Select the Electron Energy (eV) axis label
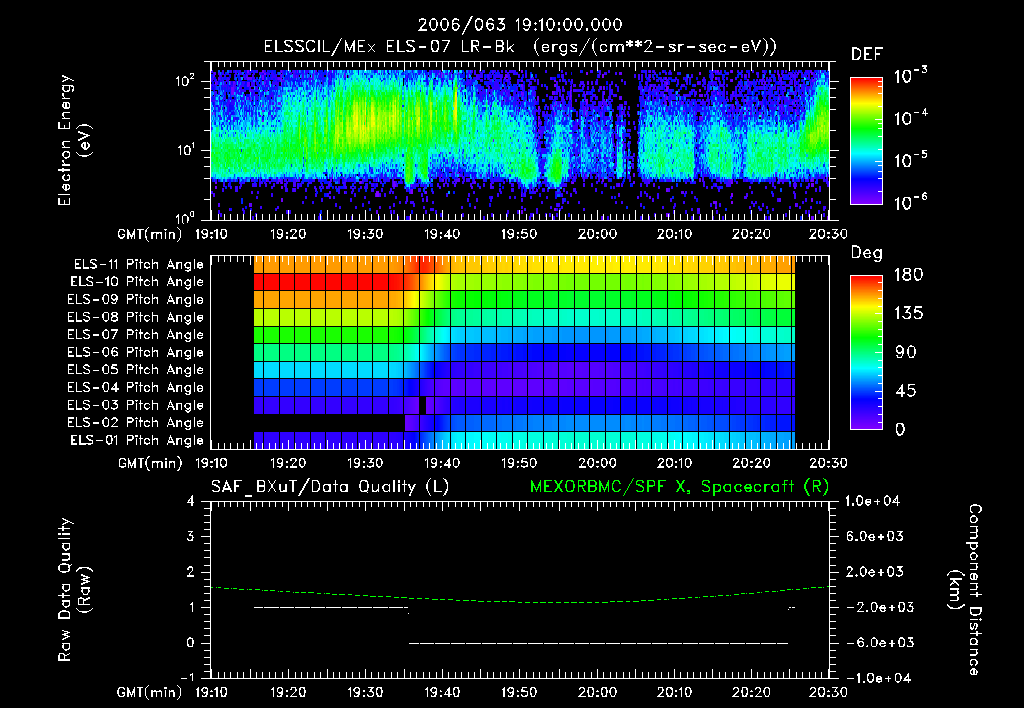Viewport: 1024px width, 708px height. pos(74,140)
